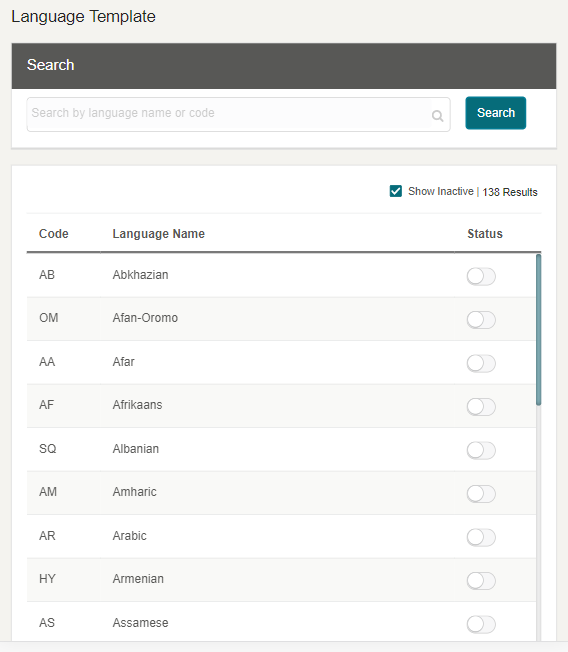Viewport: 568px width, 652px height.
Task: Click the Abkhazian language name
Action: 141,275
